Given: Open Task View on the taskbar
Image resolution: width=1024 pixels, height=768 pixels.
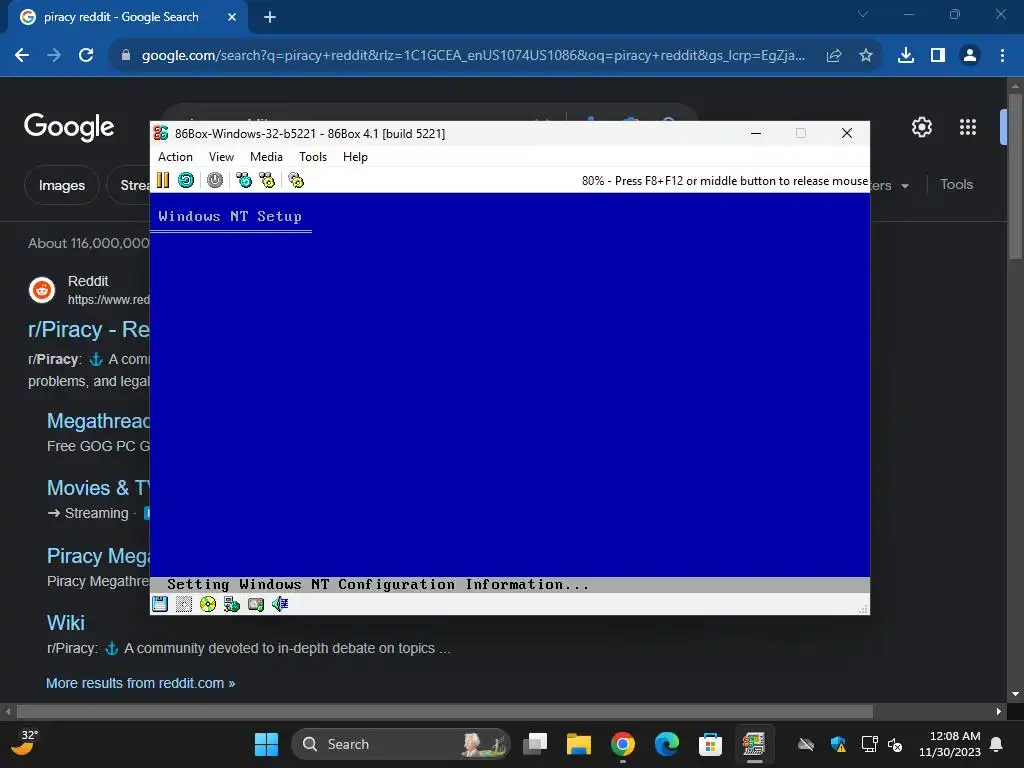Looking at the screenshot, I should point(535,744).
